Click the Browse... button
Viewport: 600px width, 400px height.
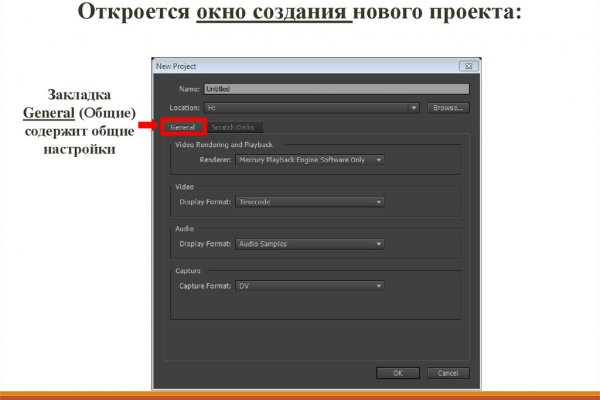tap(448, 107)
